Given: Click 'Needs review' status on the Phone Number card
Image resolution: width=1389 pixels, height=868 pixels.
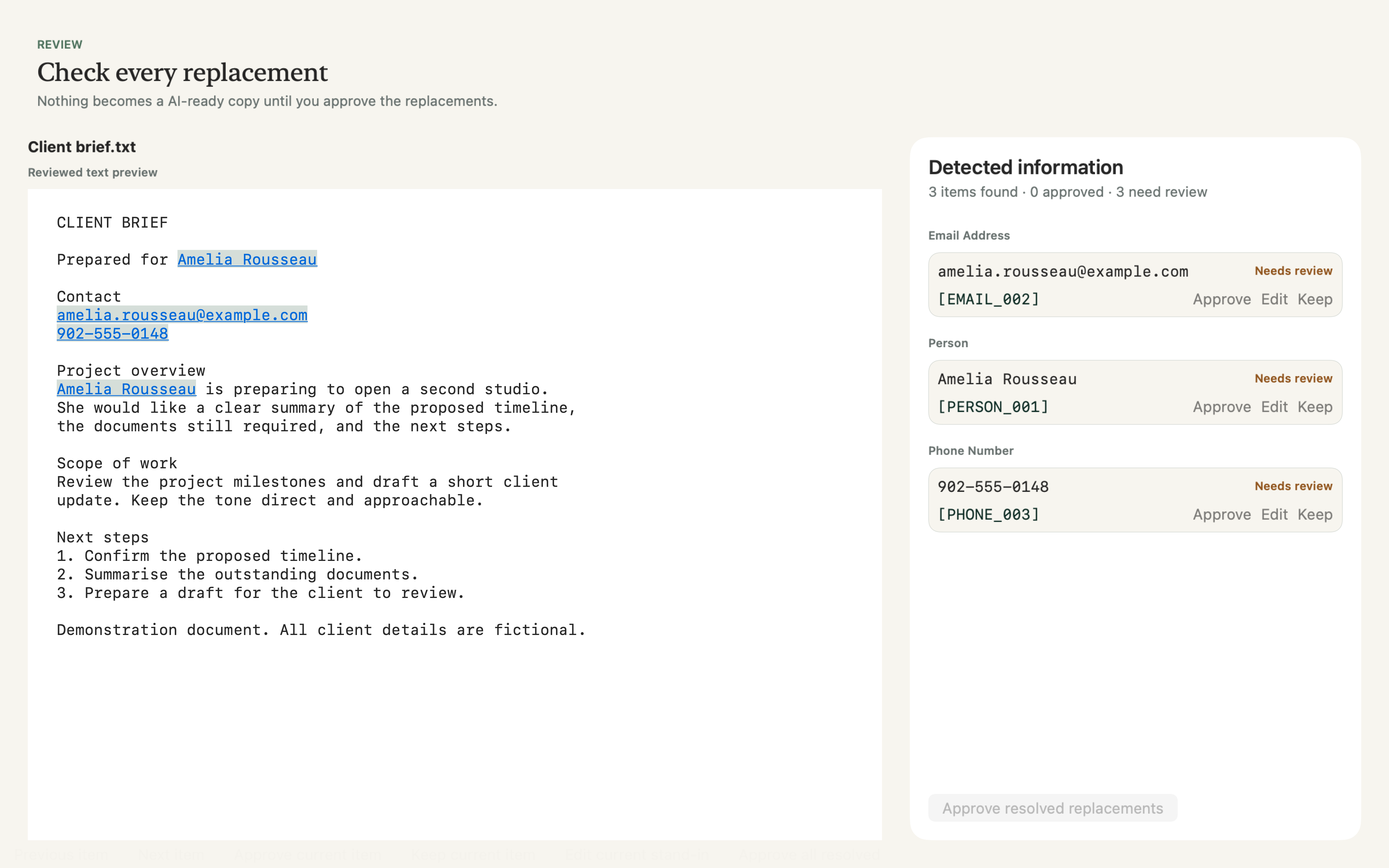Looking at the screenshot, I should [1293, 486].
